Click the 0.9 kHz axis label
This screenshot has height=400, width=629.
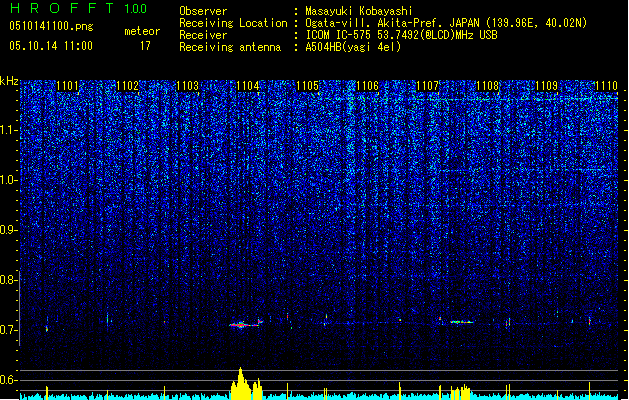coord(9,230)
